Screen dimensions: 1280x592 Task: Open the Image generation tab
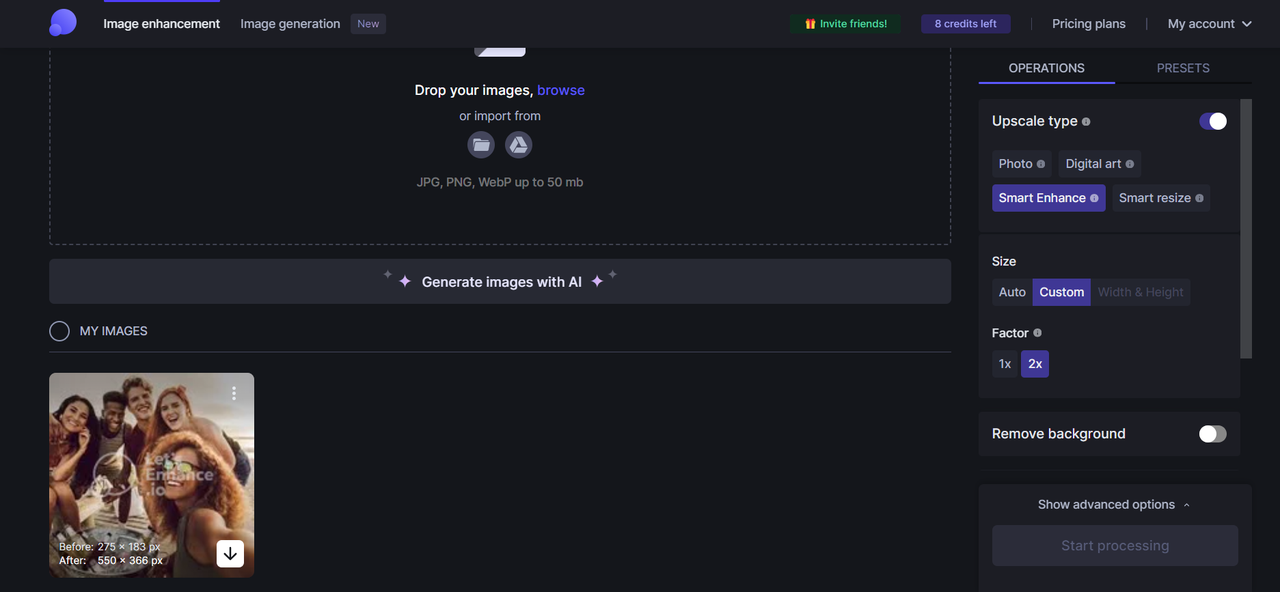click(x=290, y=24)
